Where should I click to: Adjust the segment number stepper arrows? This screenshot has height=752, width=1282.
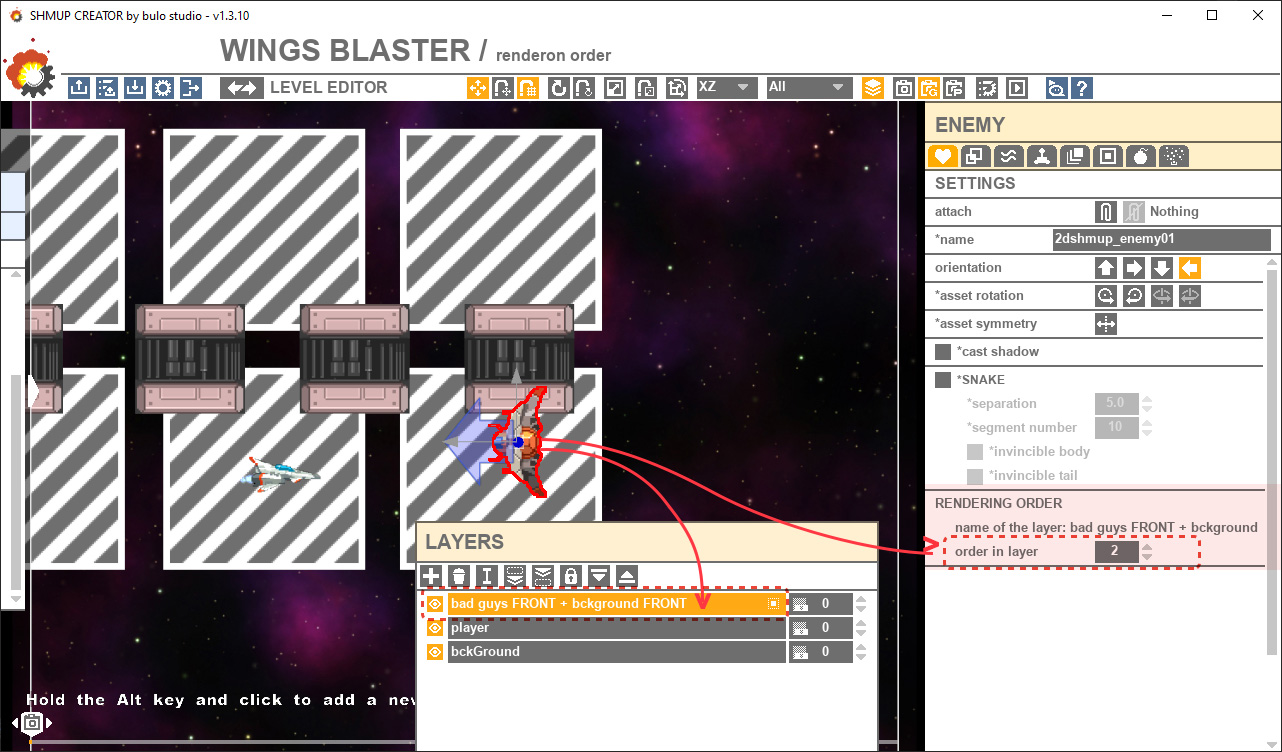1147,428
